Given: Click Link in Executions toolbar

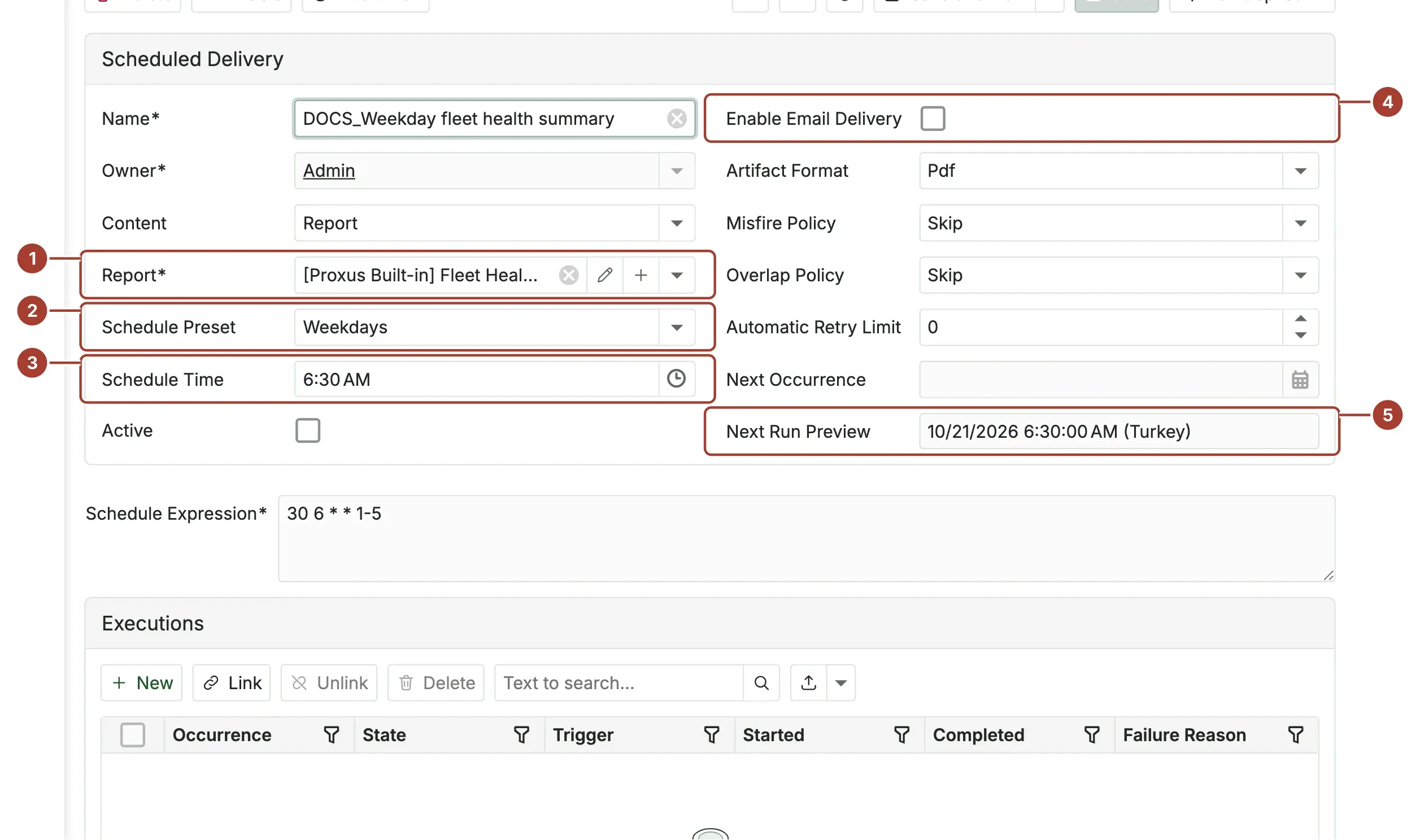Looking at the screenshot, I should pos(232,683).
